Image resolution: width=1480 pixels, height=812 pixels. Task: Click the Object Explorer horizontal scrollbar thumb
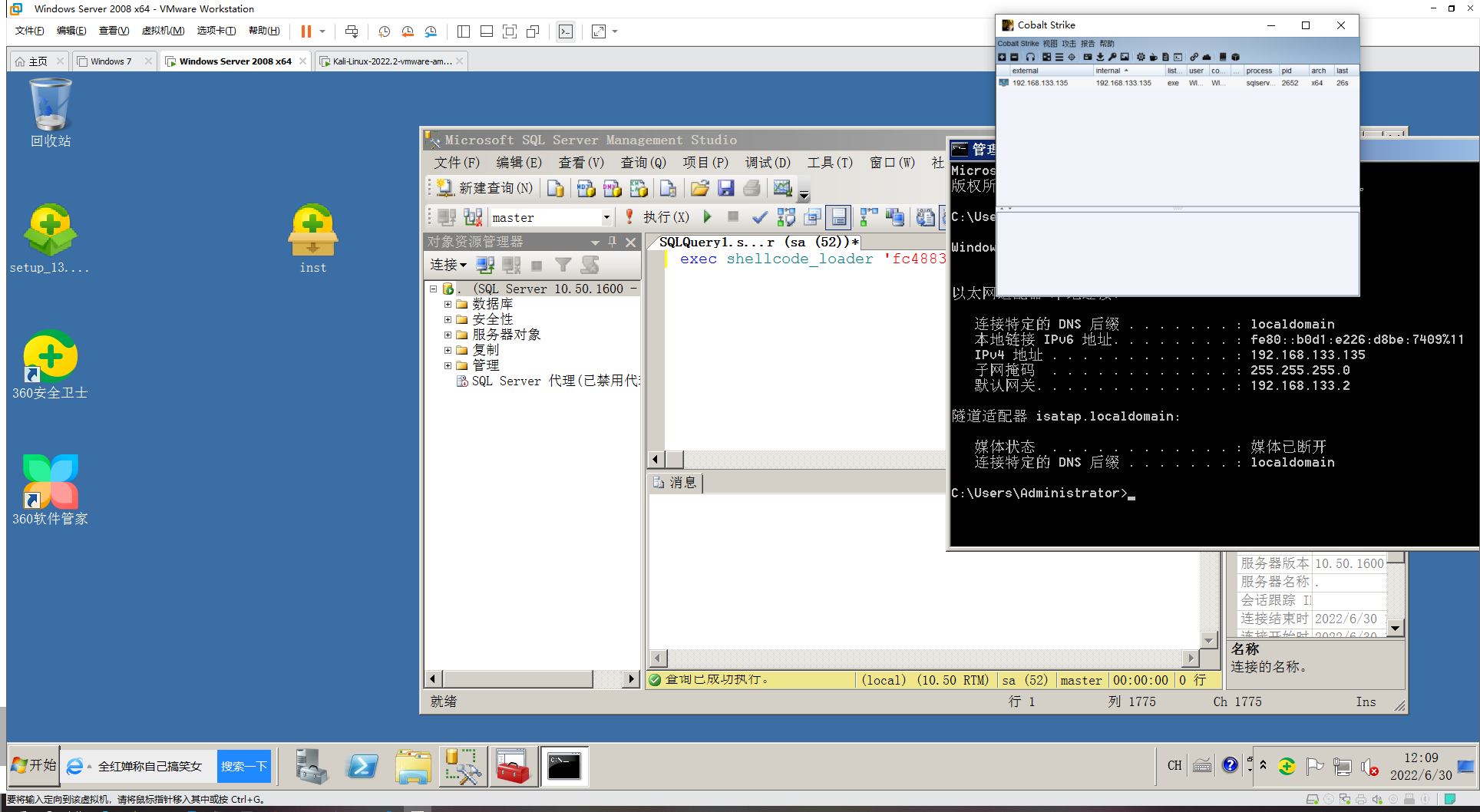pos(518,678)
